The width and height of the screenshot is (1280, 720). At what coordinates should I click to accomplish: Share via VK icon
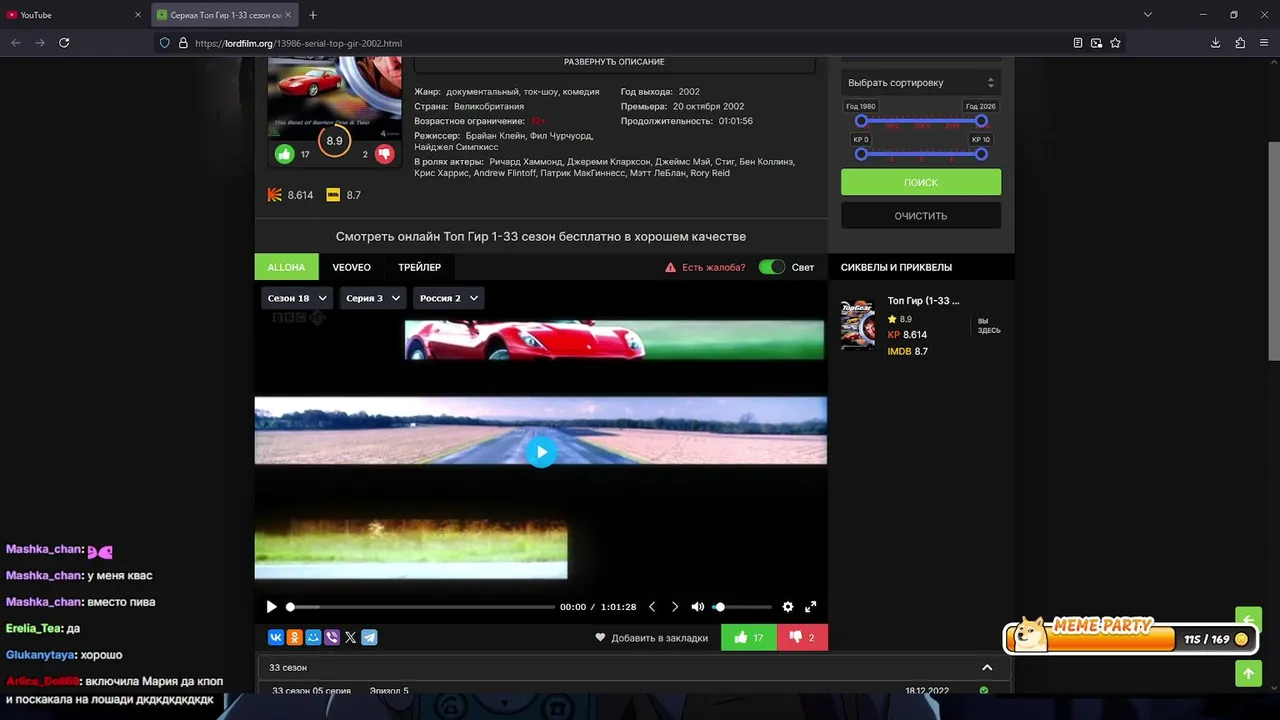pos(276,637)
